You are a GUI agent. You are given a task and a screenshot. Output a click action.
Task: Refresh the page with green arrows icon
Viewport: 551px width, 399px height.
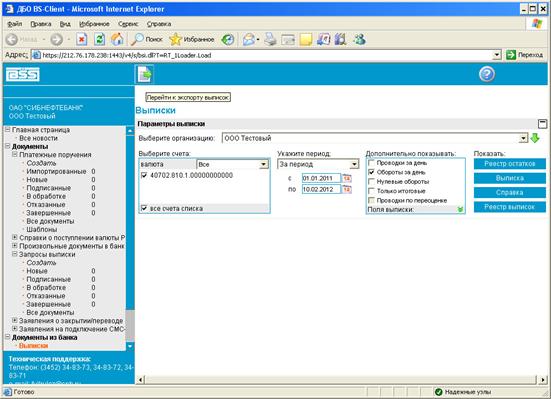click(x=100, y=39)
